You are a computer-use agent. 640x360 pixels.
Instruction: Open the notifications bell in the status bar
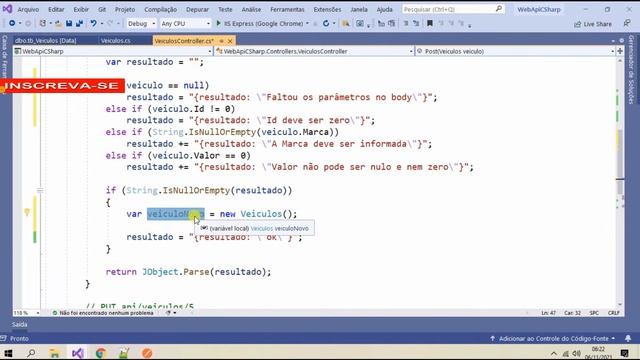[628, 338]
